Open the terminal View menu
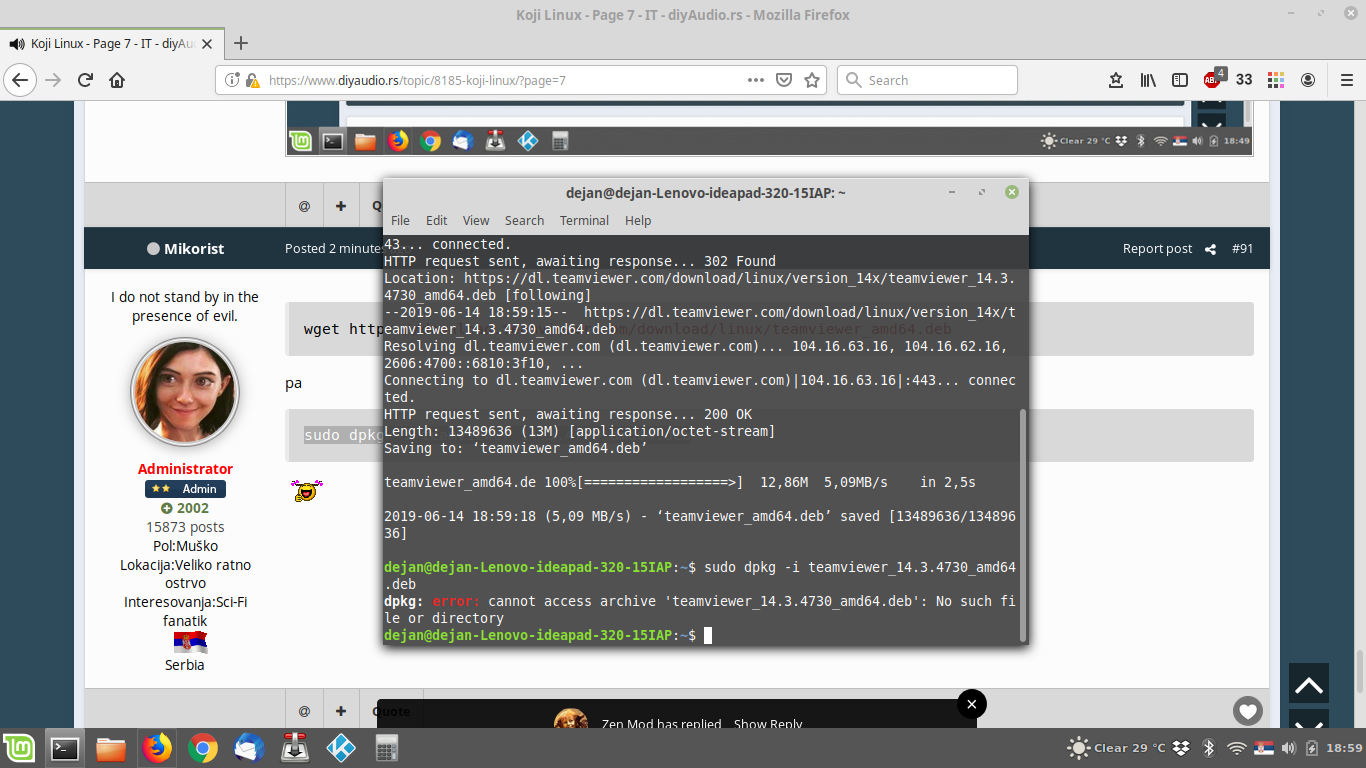Screen dimensions: 1366x768 click(x=476, y=220)
